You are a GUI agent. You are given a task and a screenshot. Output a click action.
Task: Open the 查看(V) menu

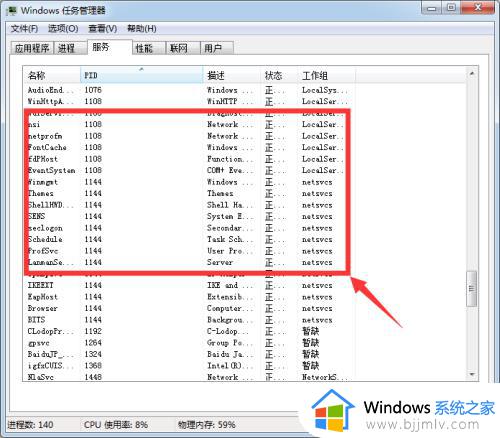pos(102,29)
